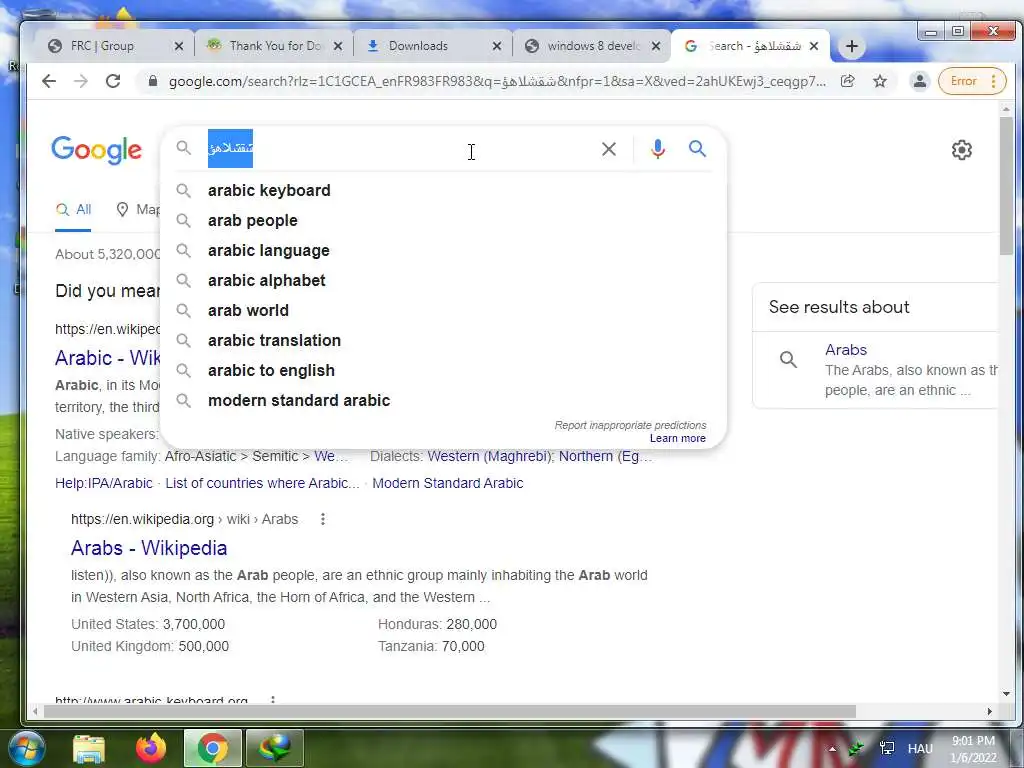1024x768 pixels.
Task: Open the Northern (Eg… dialect link
Action: [x=605, y=456]
